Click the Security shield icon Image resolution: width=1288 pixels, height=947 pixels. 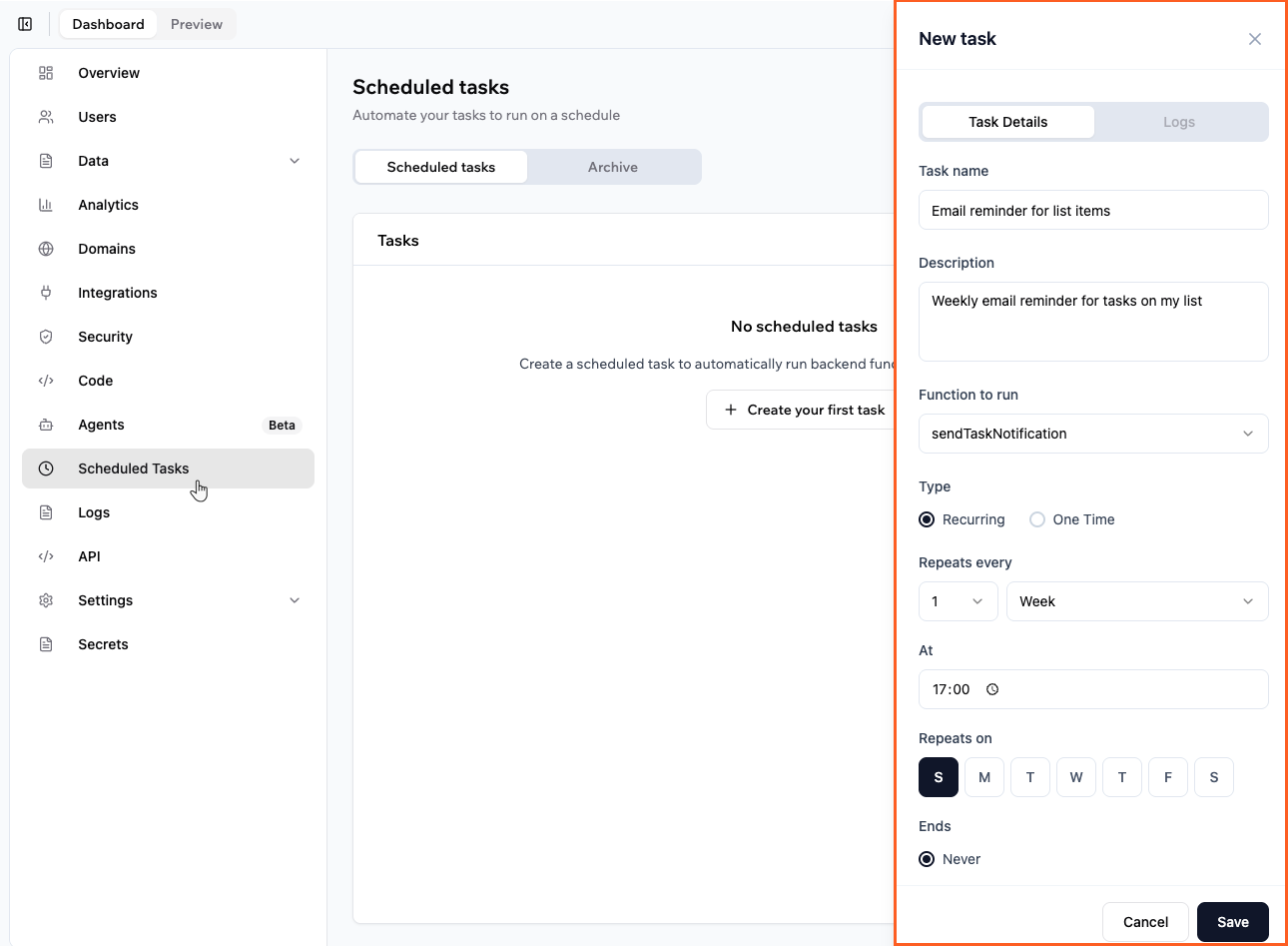coord(46,337)
